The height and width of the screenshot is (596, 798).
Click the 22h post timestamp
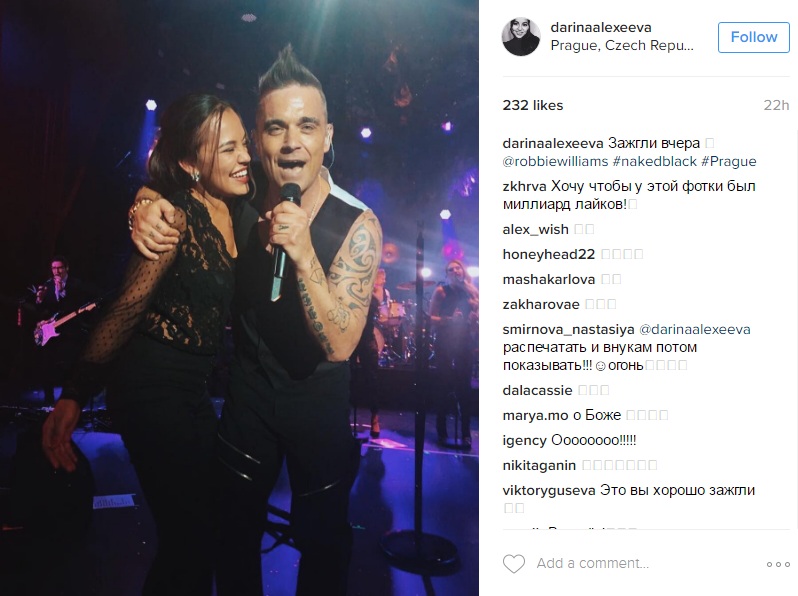(776, 105)
